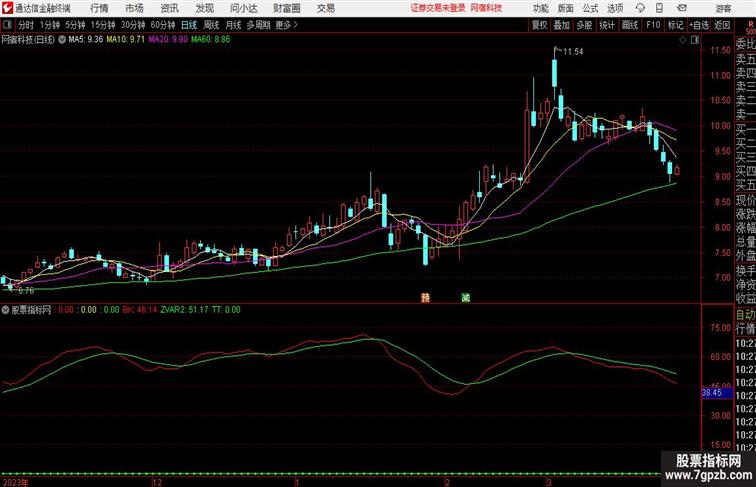Image resolution: width=756 pixels, height=487 pixels.
Task: Click the MA5: 9.36 label
Action: click(x=85, y=39)
